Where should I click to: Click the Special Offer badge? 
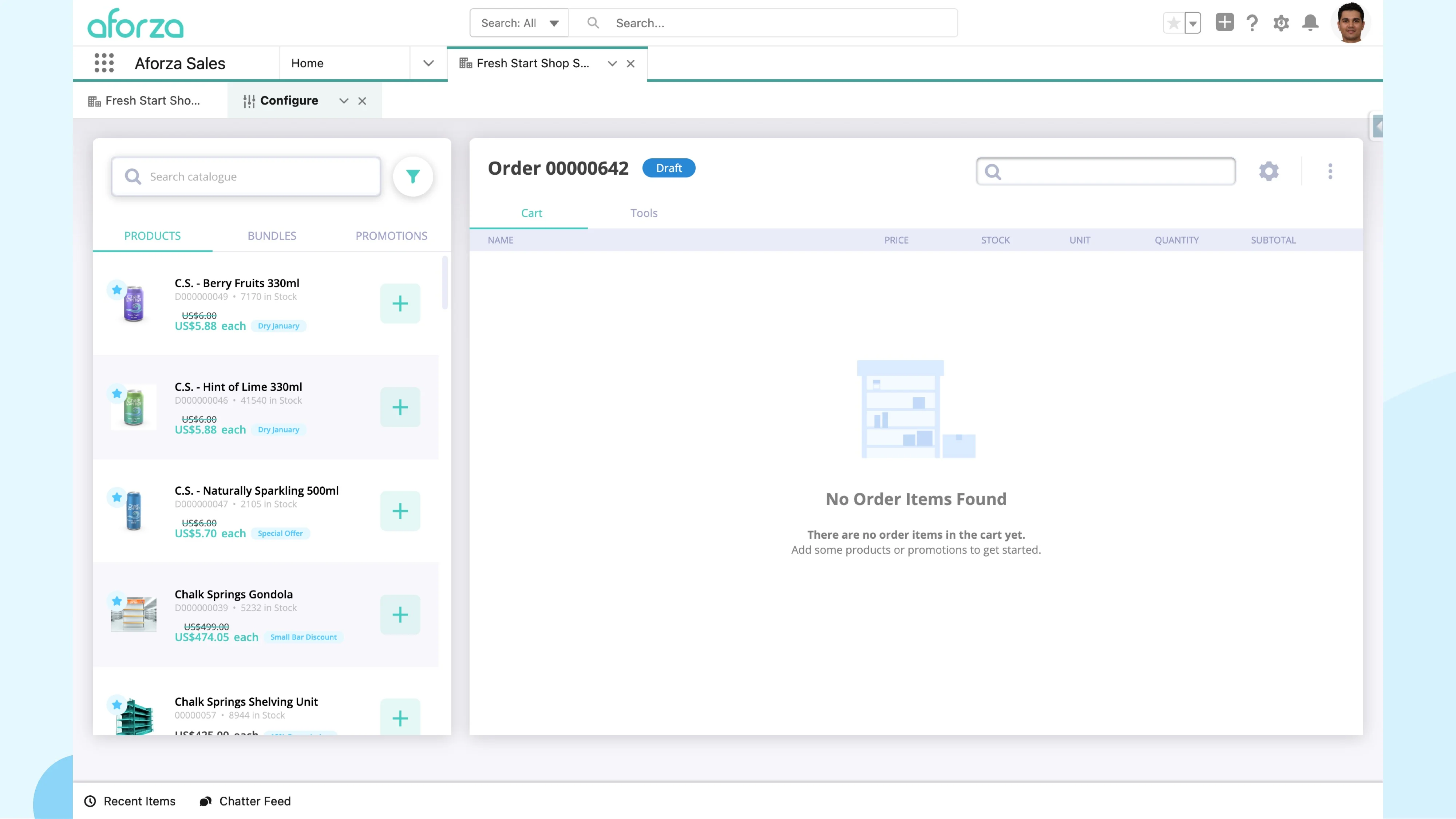(280, 534)
